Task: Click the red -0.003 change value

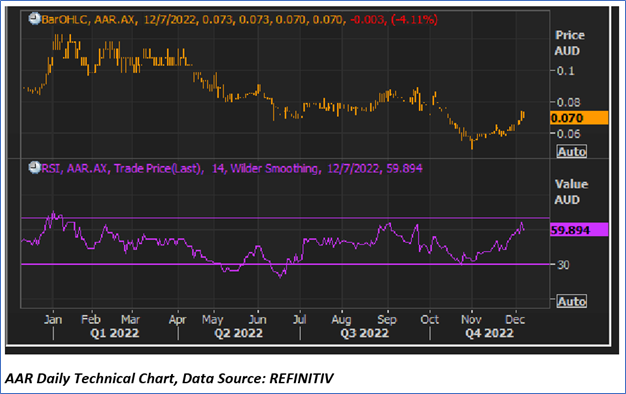Action: [x=368, y=20]
